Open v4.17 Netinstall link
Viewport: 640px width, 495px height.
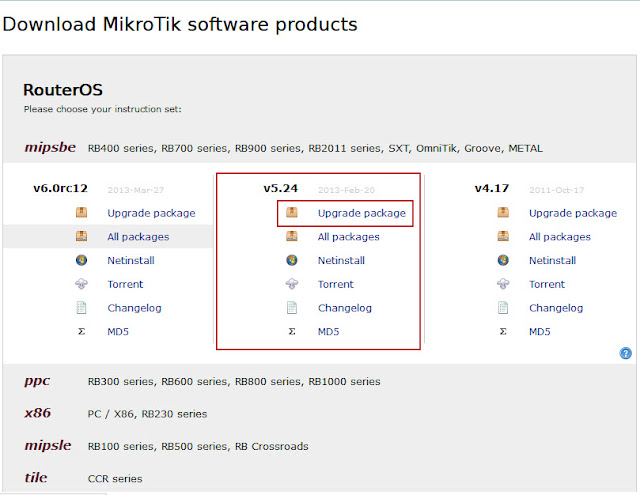pos(553,260)
